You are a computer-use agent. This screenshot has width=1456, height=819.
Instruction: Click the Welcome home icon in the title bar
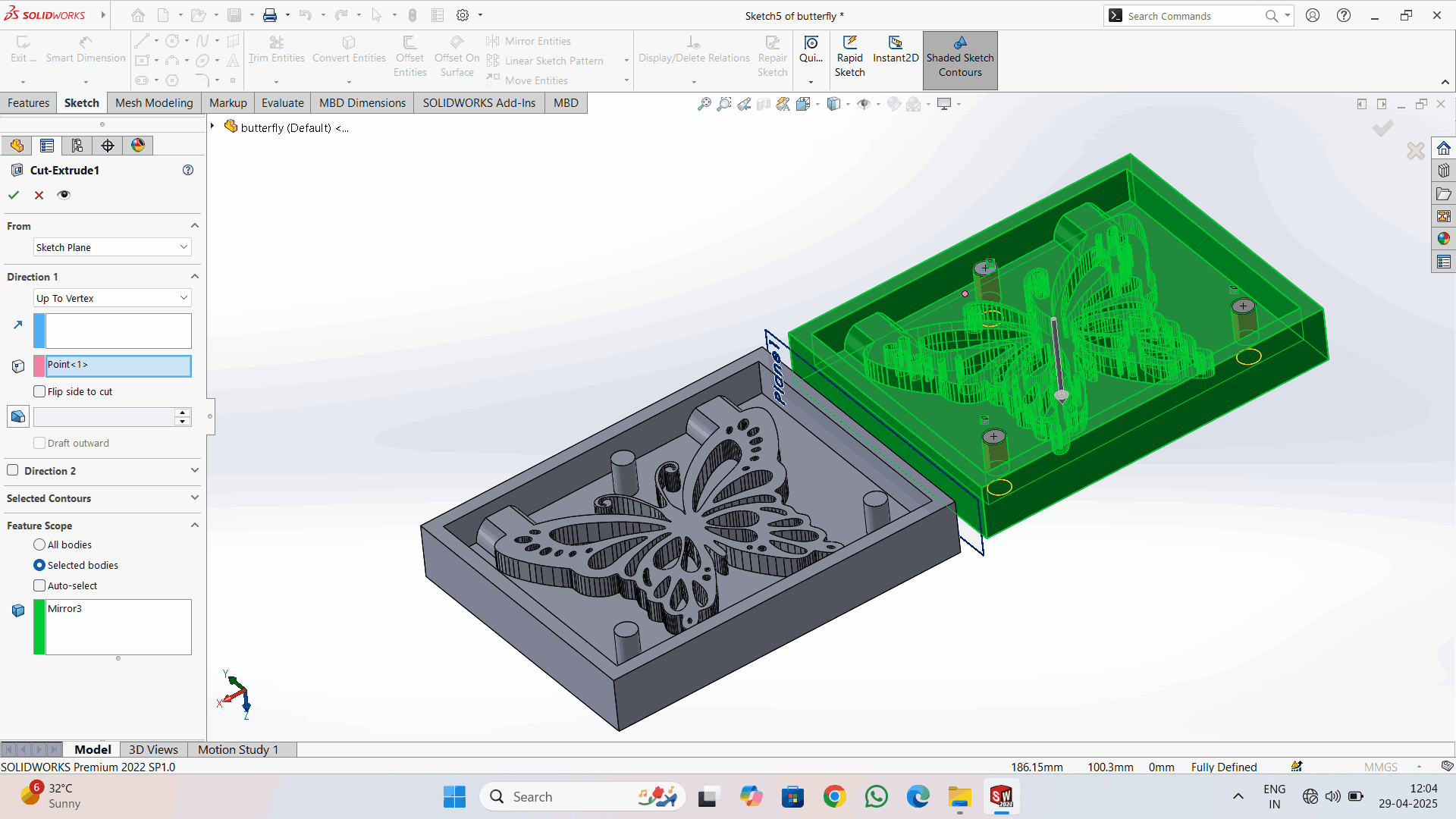tap(138, 15)
